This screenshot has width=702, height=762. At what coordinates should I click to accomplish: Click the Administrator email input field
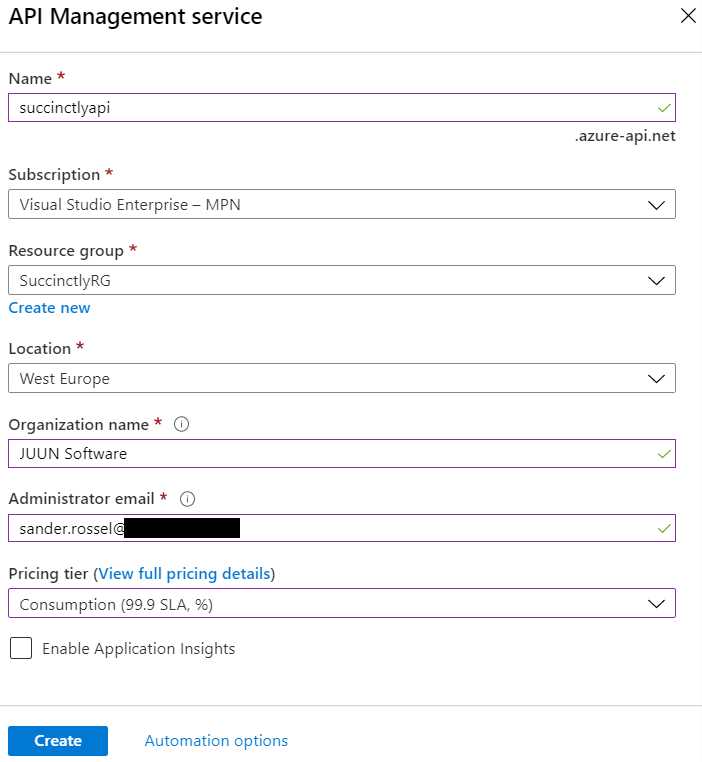[x=342, y=528]
